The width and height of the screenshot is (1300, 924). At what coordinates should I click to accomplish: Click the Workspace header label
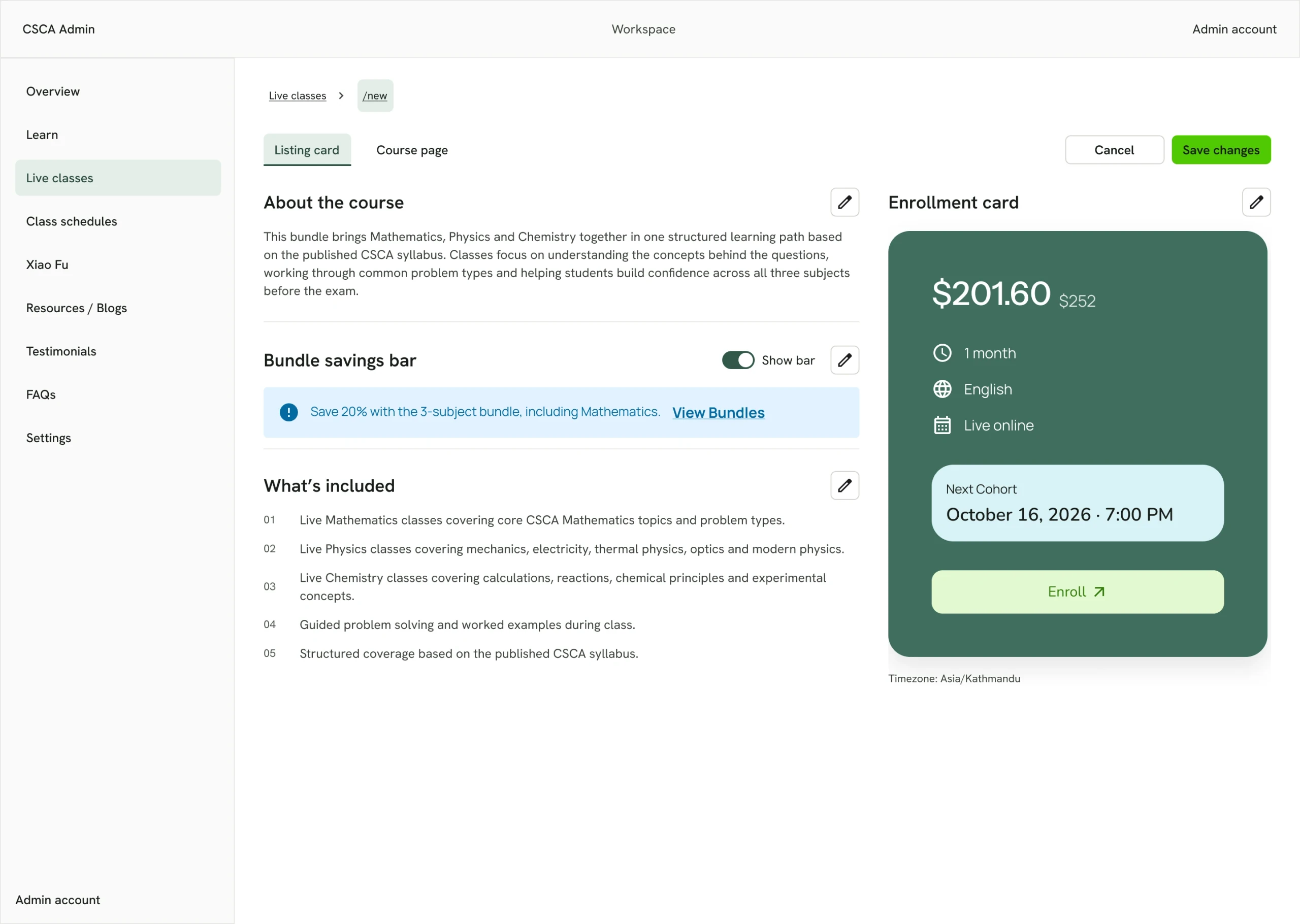tap(643, 29)
